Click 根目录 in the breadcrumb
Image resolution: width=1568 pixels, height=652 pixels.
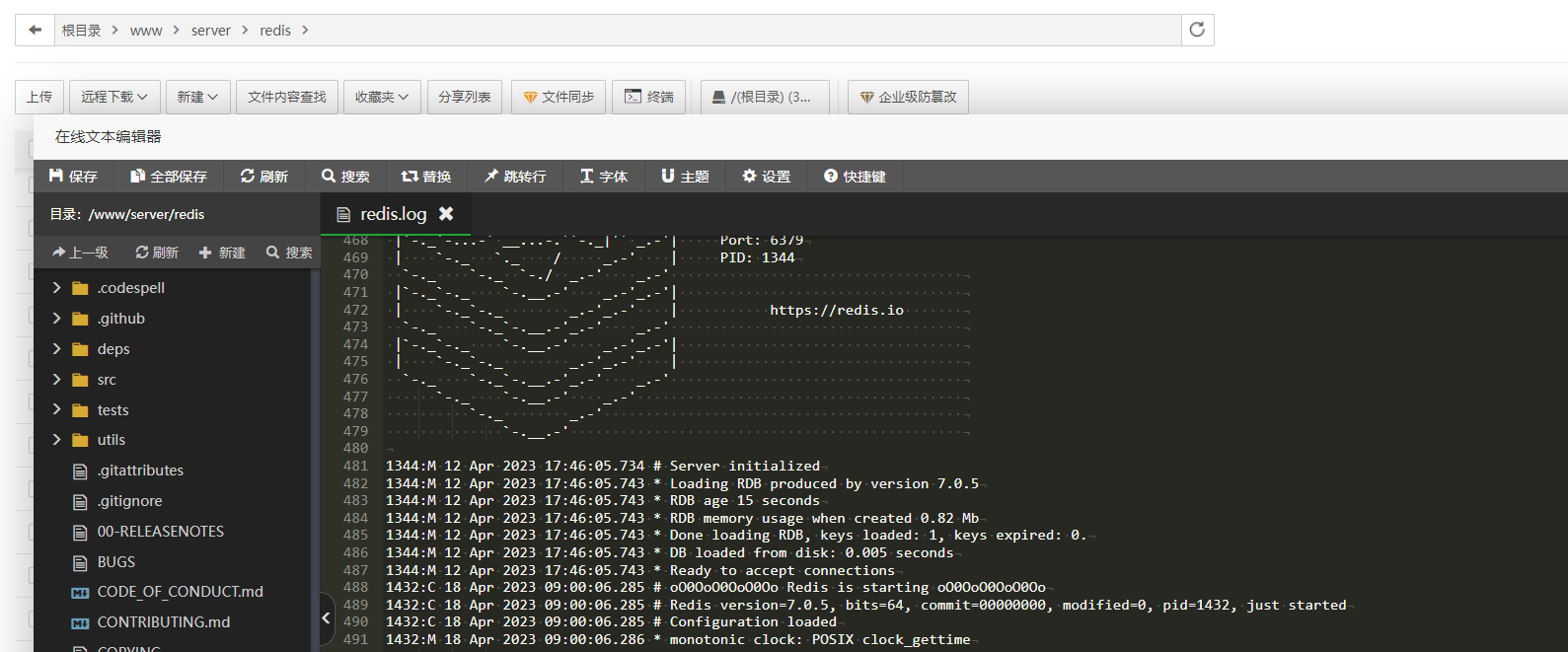[x=82, y=31]
